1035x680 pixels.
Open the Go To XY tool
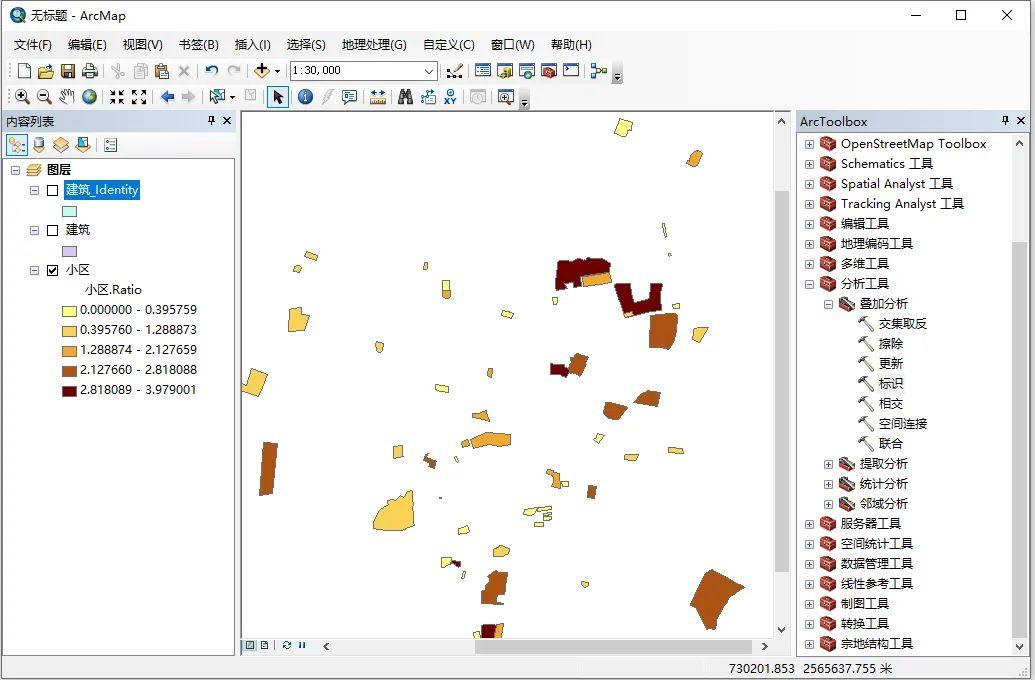pos(448,96)
